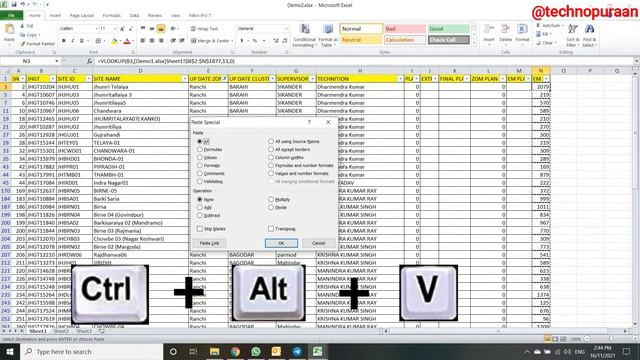Viewport: 640px width, 360px height.
Task: Select the Formulas radio option
Action: 200,149
